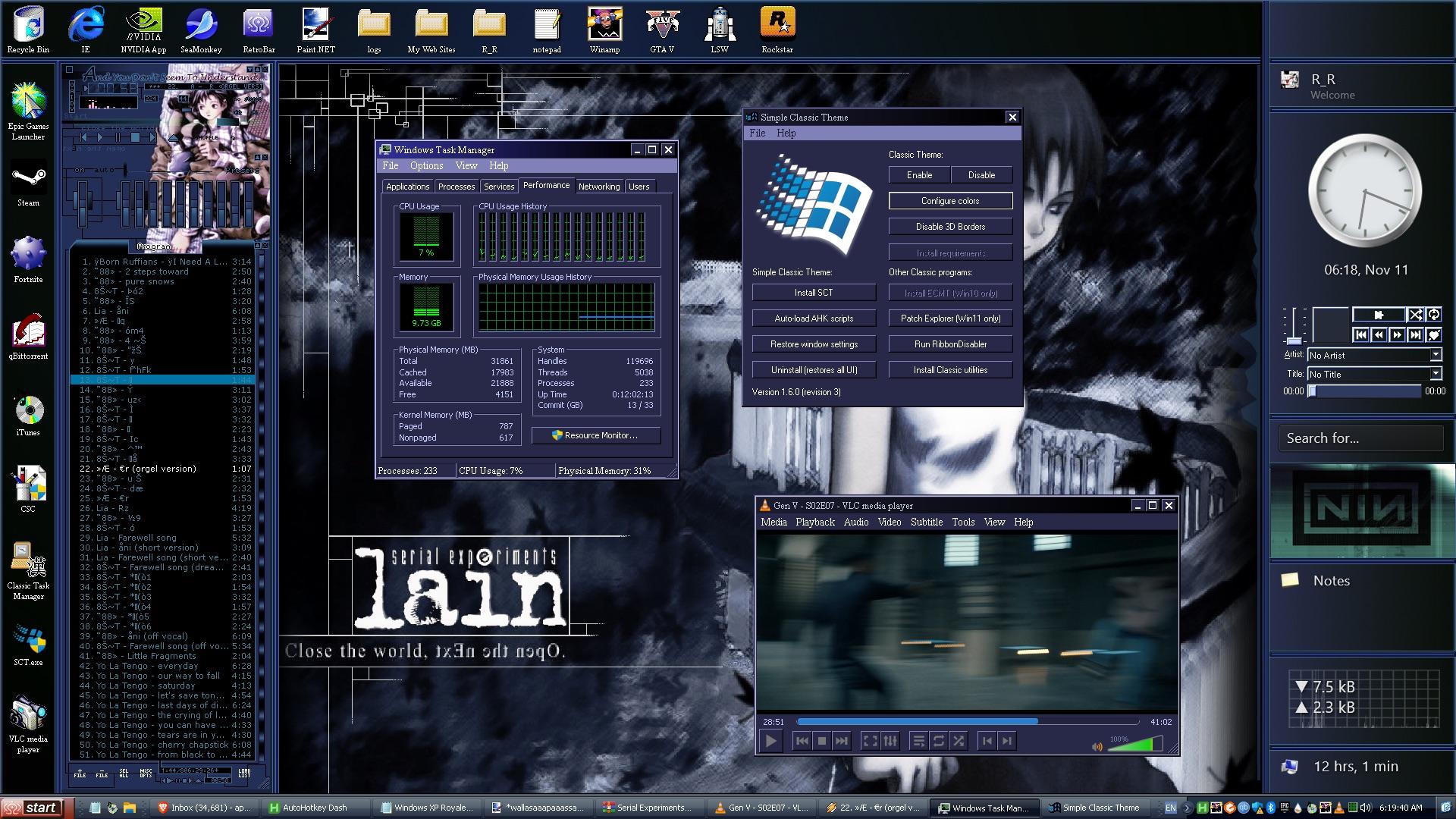Expand the Title dropdown
Image resolution: width=1456 pixels, height=819 pixels.
click(1436, 374)
